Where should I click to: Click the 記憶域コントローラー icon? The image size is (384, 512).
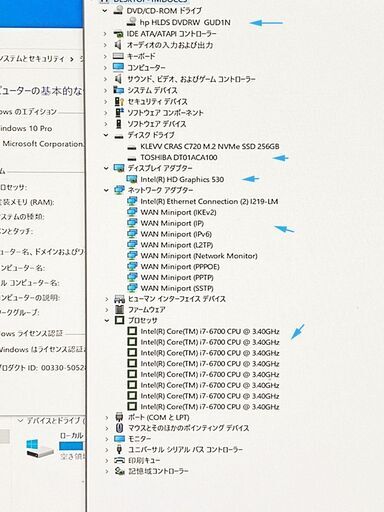119,471
